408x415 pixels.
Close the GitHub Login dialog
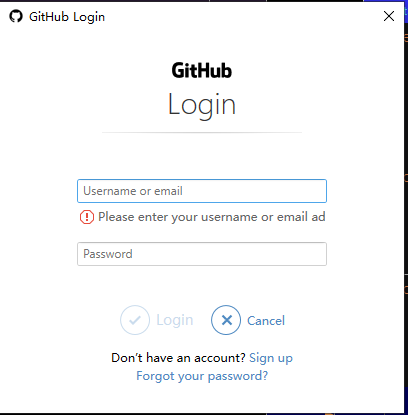(x=389, y=16)
